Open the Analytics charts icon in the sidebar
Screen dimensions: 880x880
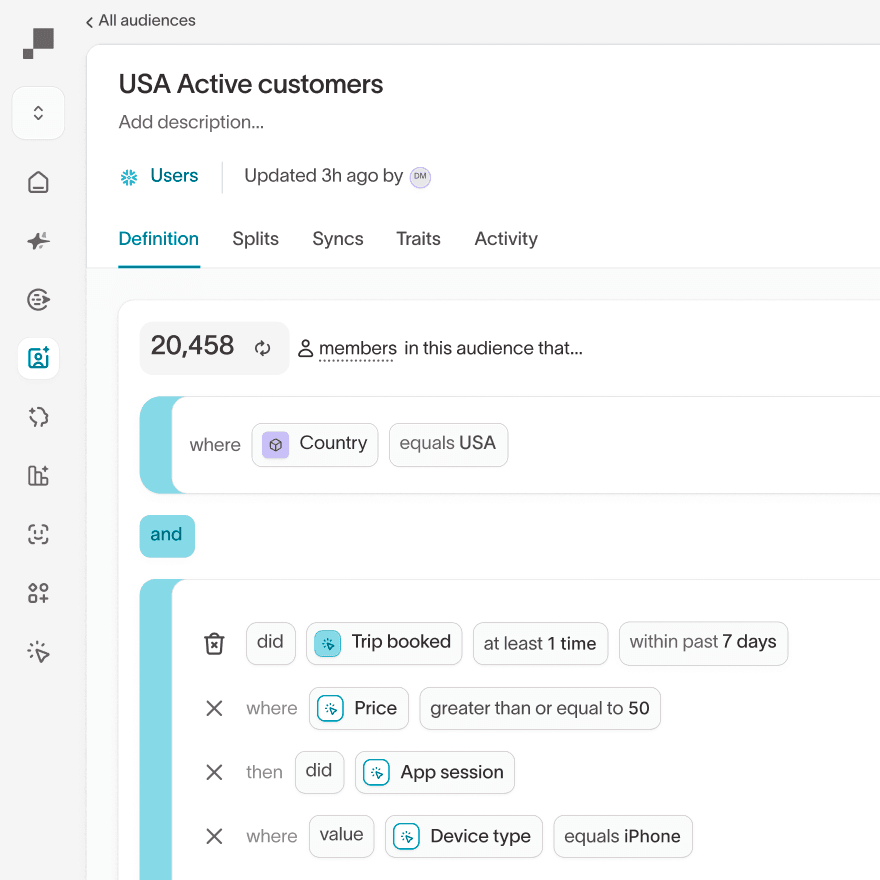(x=38, y=476)
